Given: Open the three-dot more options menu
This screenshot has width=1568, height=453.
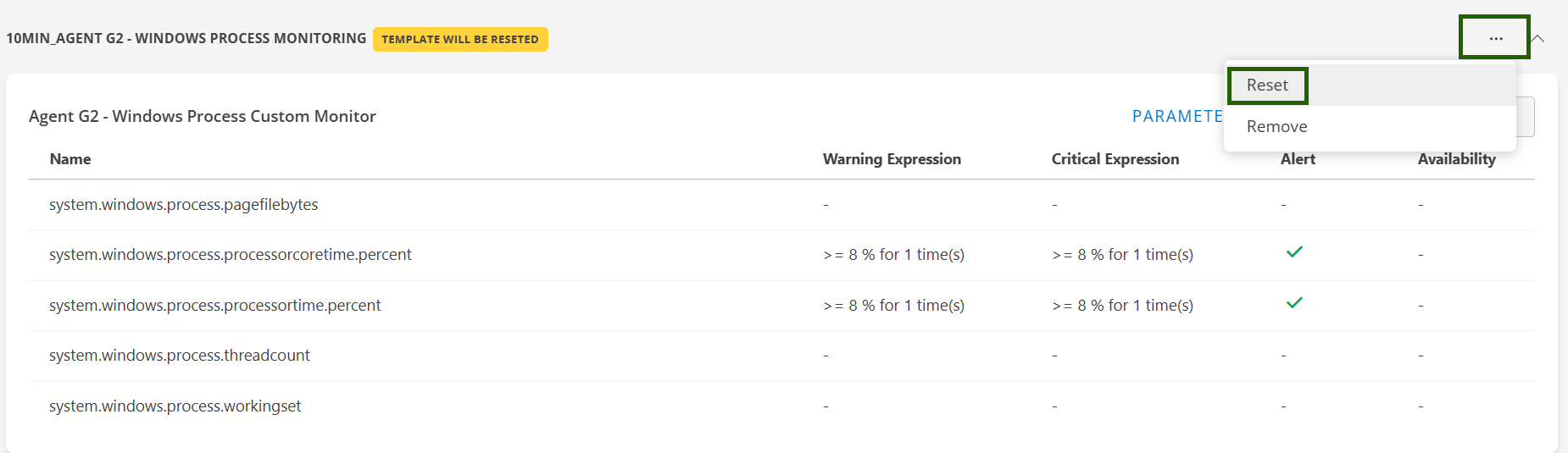Looking at the screenshot, I should (1495, 38).
